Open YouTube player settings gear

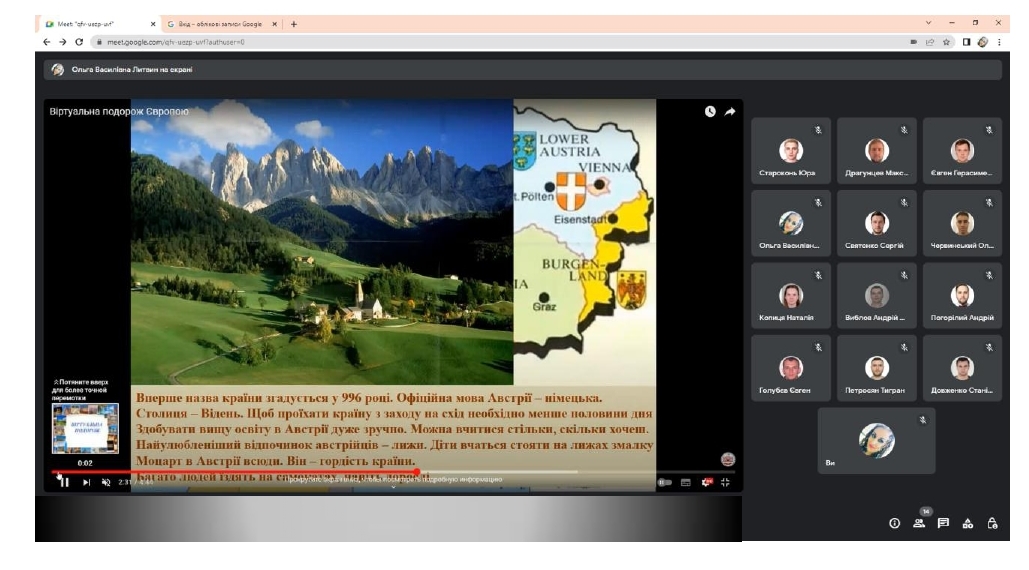706,482
